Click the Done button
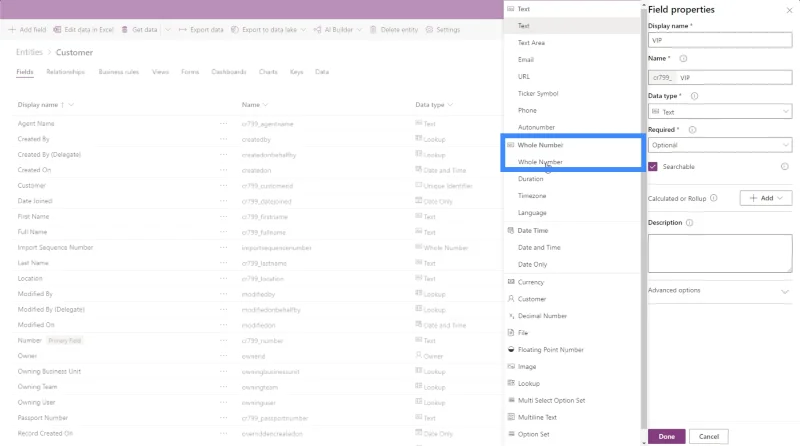The image size is (800, 446). [x=666, y=436]
